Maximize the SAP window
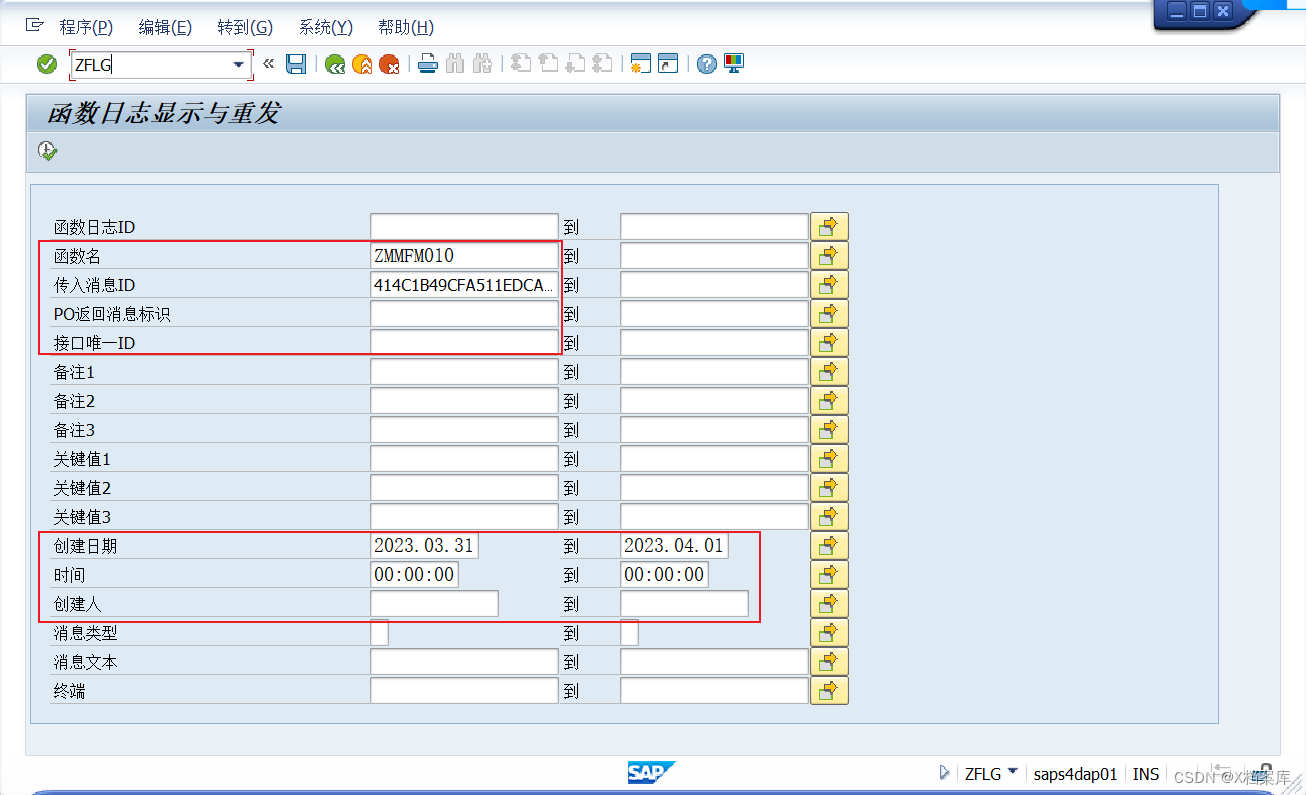 coord(1199,11)
